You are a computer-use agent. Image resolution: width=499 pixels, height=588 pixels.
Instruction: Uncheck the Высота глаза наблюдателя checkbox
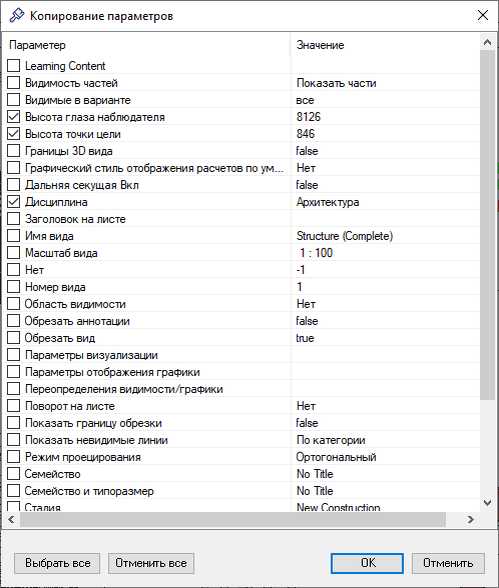(13, 117)
